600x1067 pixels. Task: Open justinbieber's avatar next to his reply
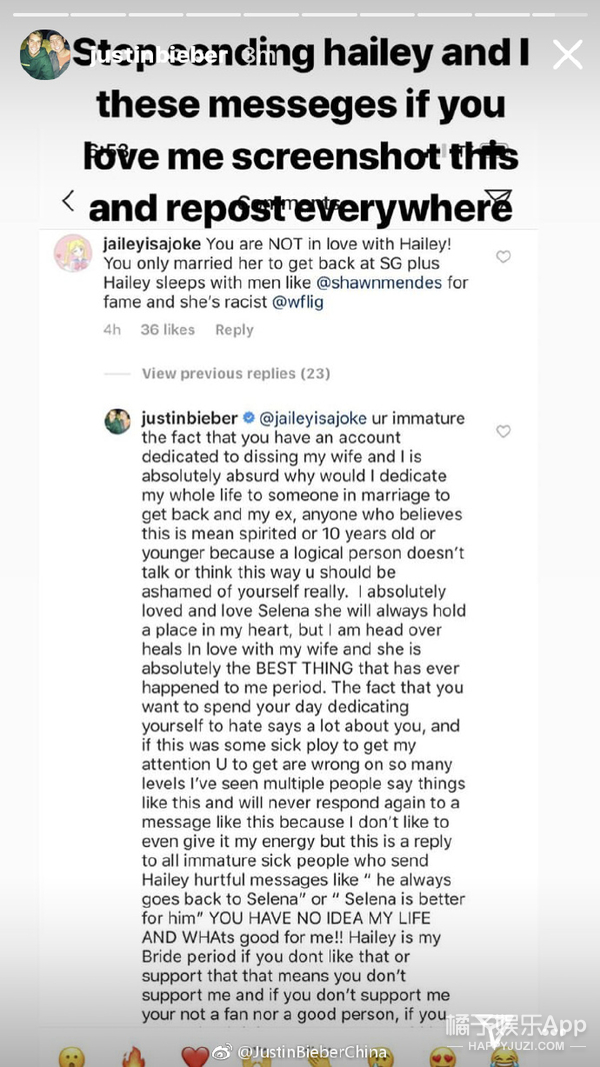(x=118, y=421)
